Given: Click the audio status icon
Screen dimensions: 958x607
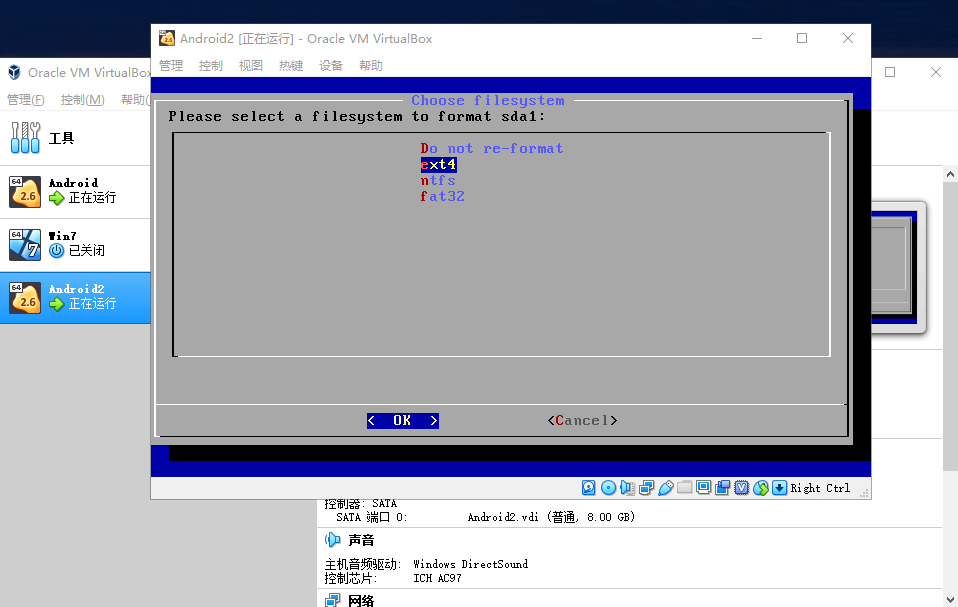Looking at the screenshot, I should click(x=627, y=488).
